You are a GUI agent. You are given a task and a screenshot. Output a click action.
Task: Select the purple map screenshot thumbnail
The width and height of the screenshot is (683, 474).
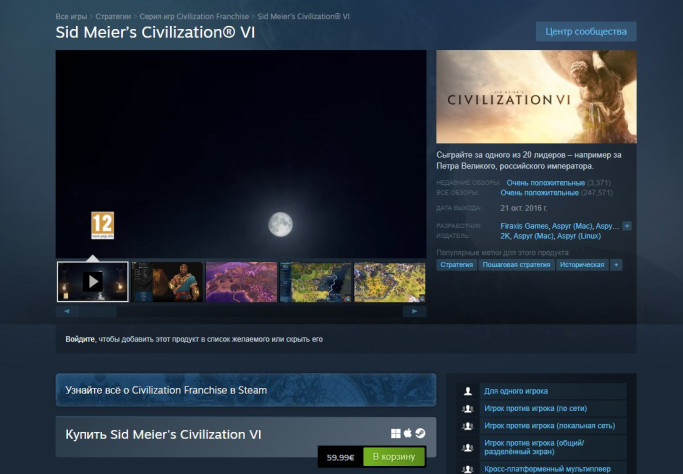241,282
